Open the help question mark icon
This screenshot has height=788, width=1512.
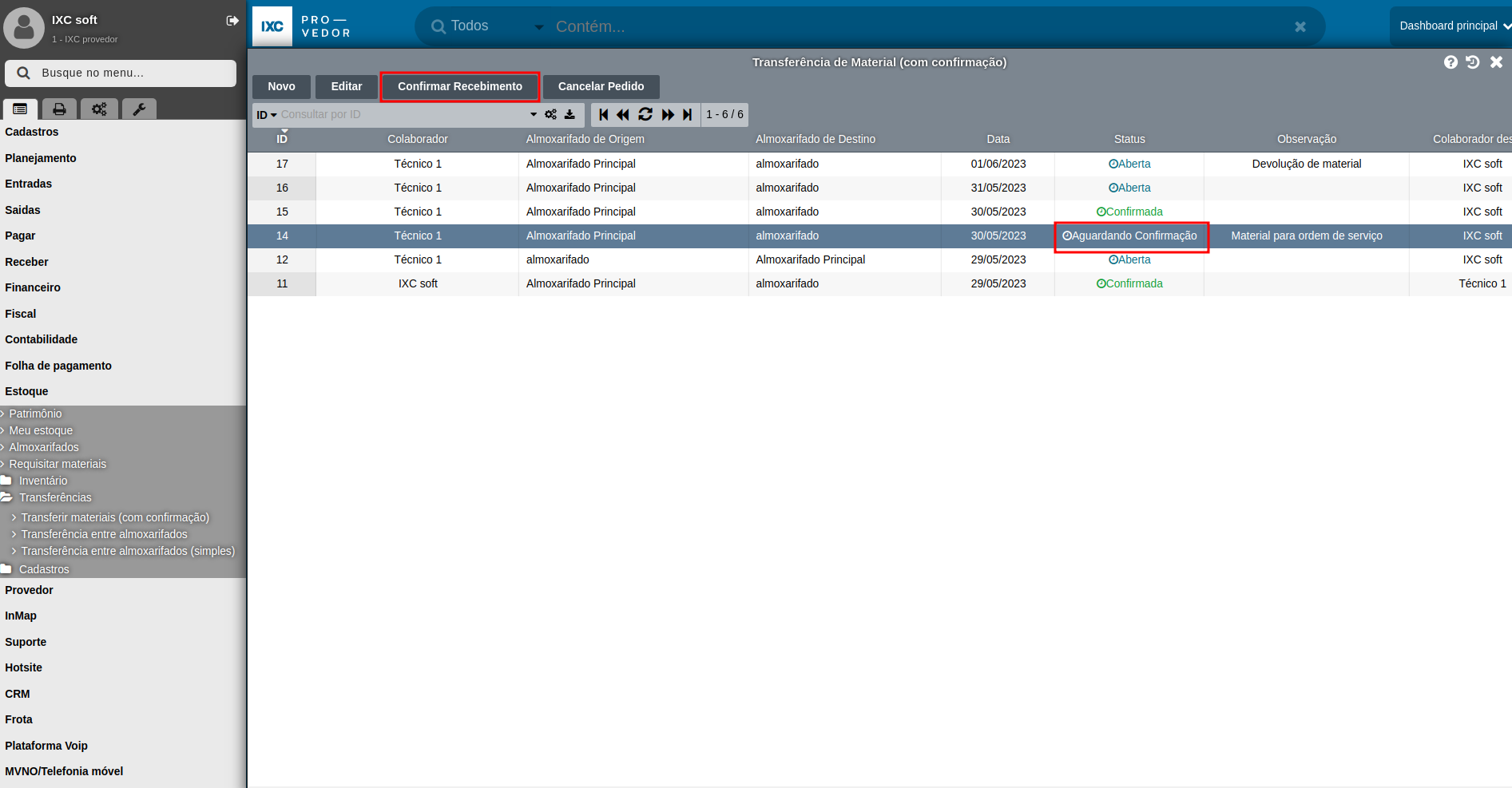click(x=1450, y=62)
